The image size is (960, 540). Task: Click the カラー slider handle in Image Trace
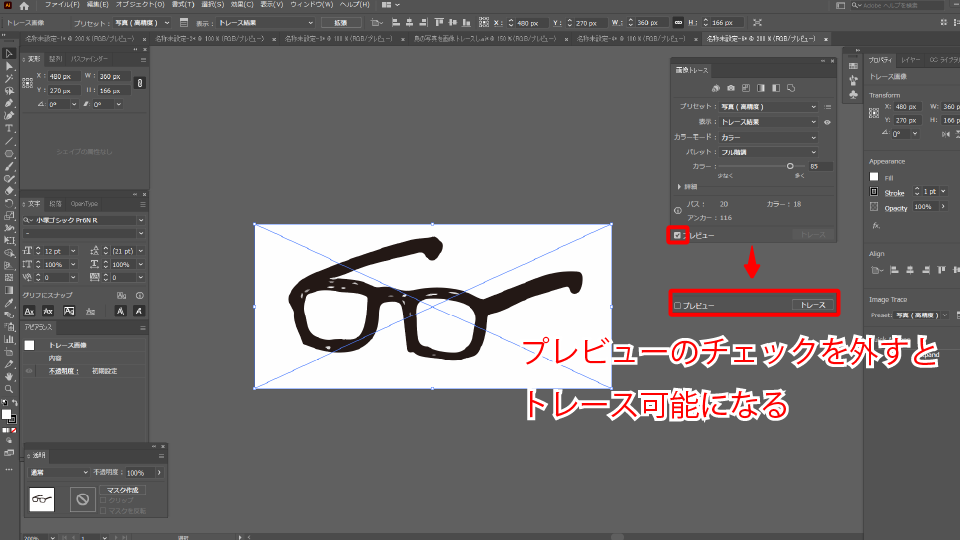pyautogui.click(x=790, y=167)
